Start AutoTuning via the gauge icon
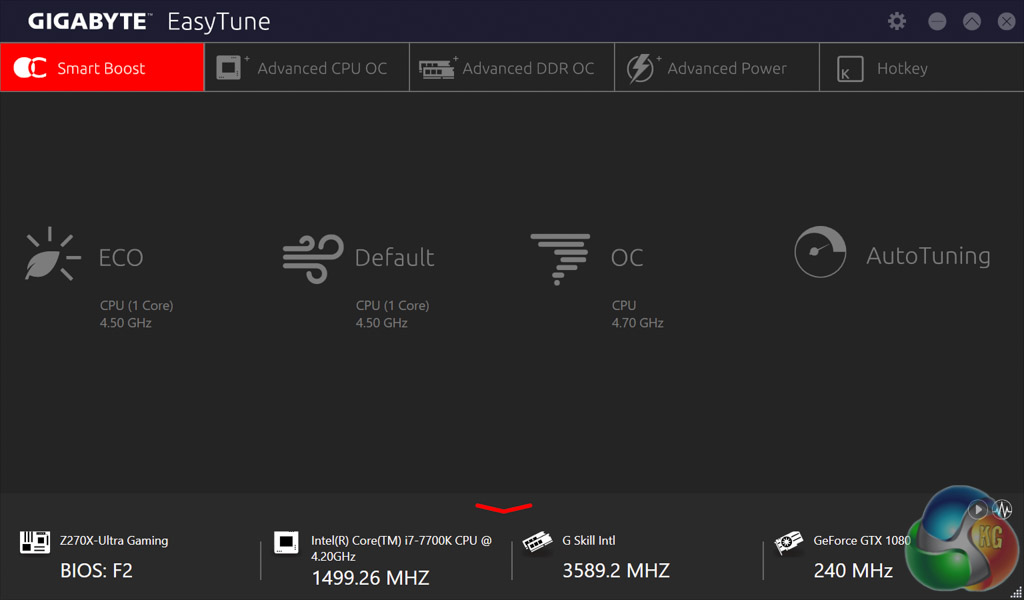 820,252
